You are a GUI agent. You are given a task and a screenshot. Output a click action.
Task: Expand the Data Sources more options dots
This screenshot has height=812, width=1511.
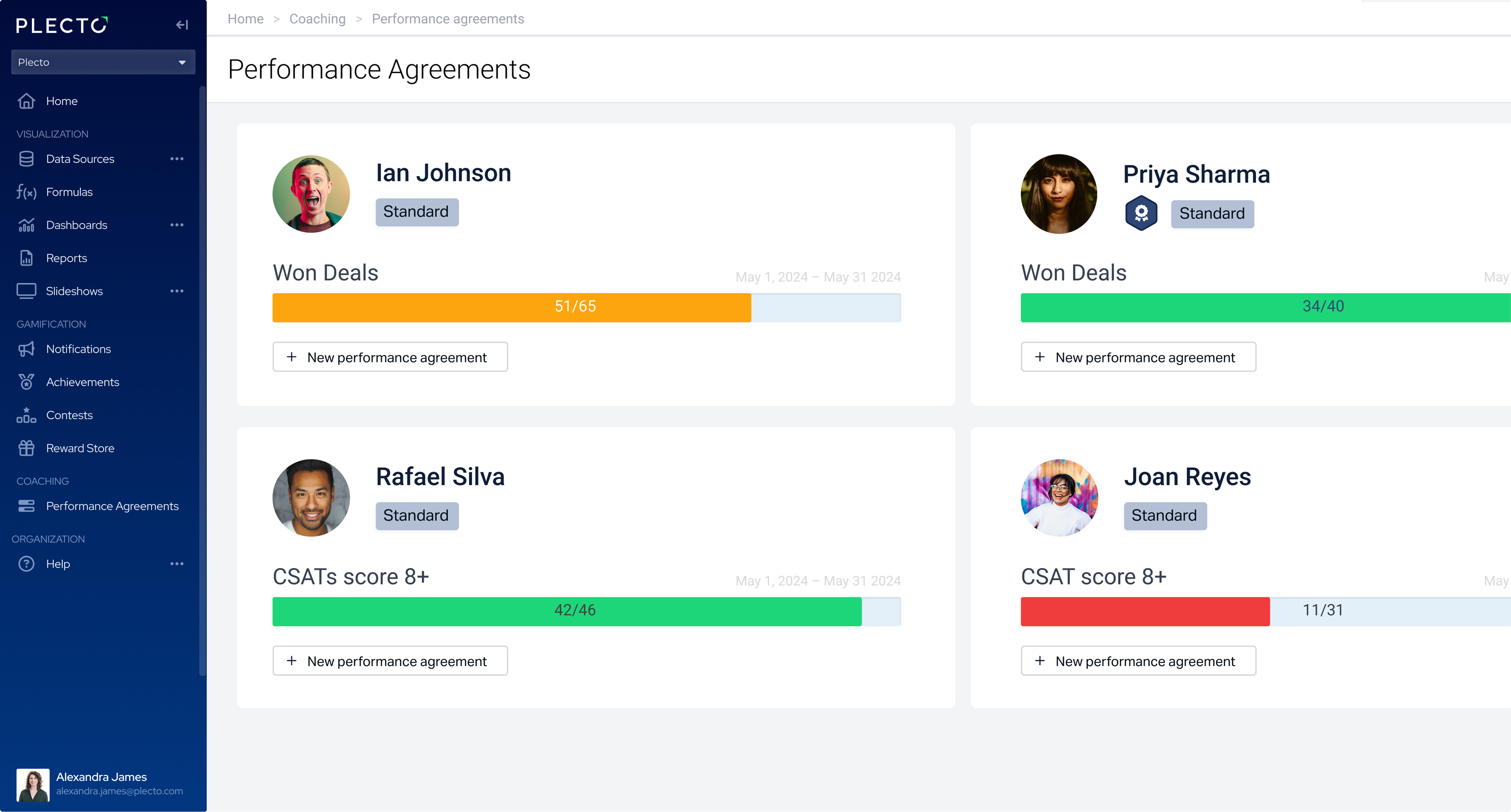click(x=177, y=159)
